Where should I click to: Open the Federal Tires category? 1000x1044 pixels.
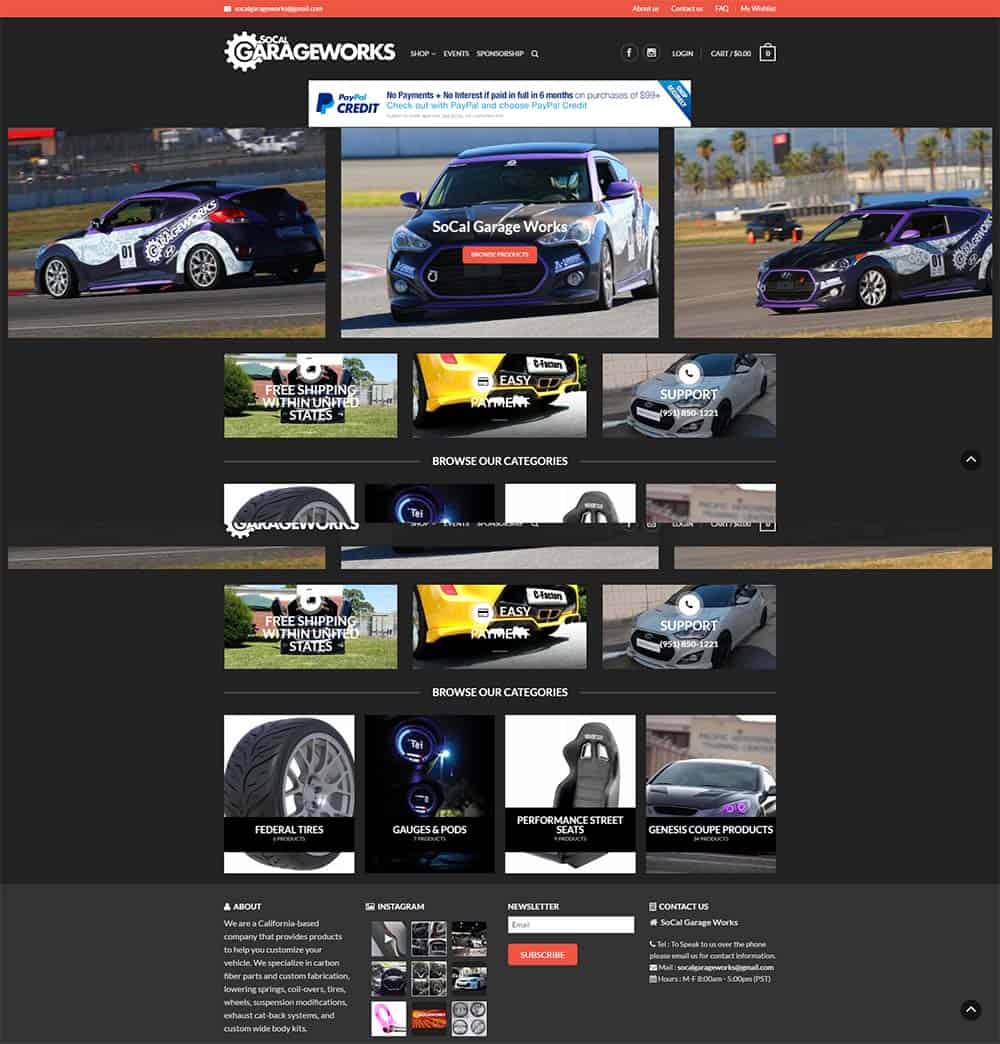289,794
